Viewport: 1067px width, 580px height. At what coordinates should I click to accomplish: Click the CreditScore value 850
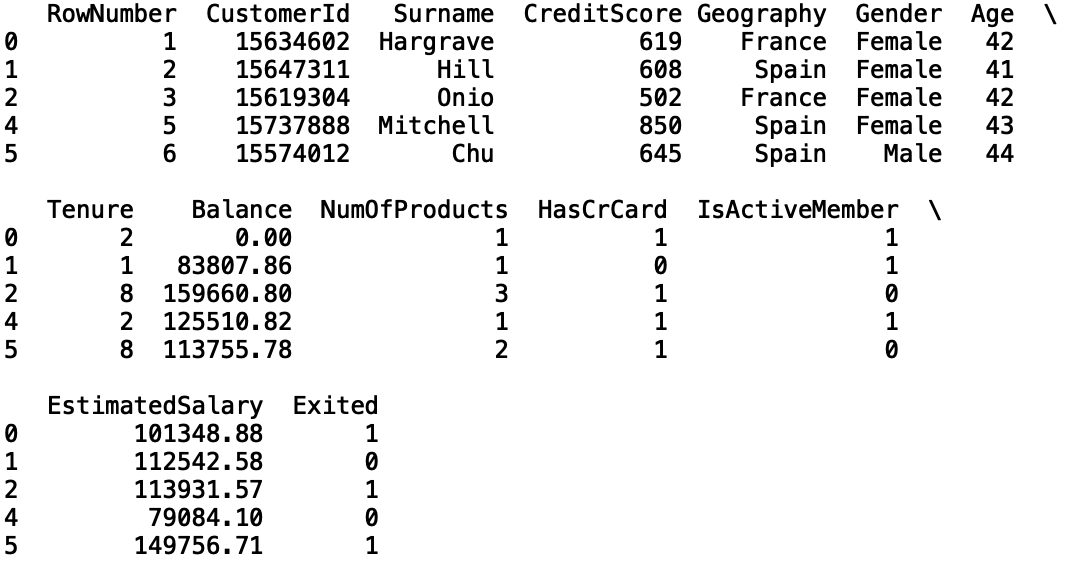[x=660, y=126]
